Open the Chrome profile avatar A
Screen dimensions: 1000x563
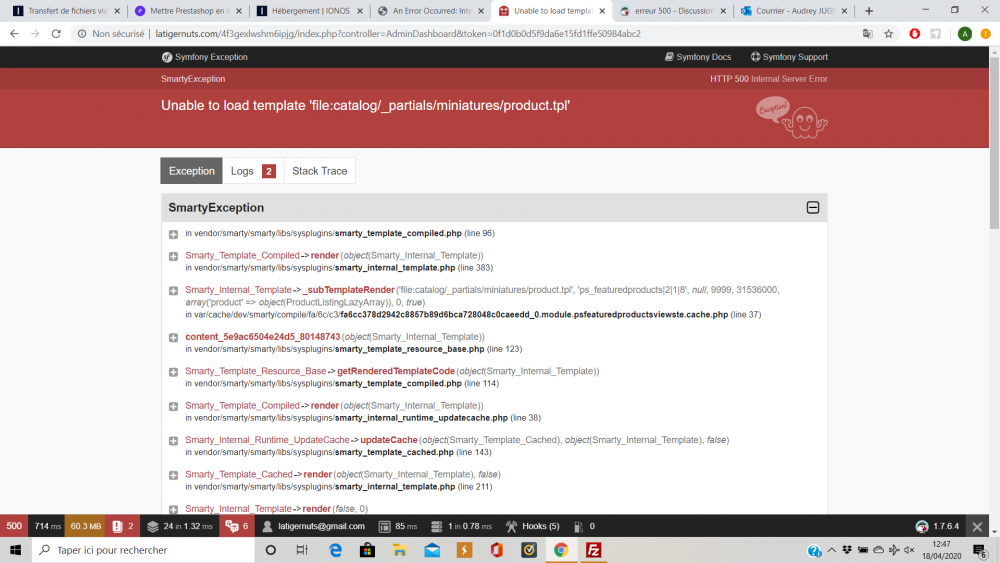click(x=965, y=34)
